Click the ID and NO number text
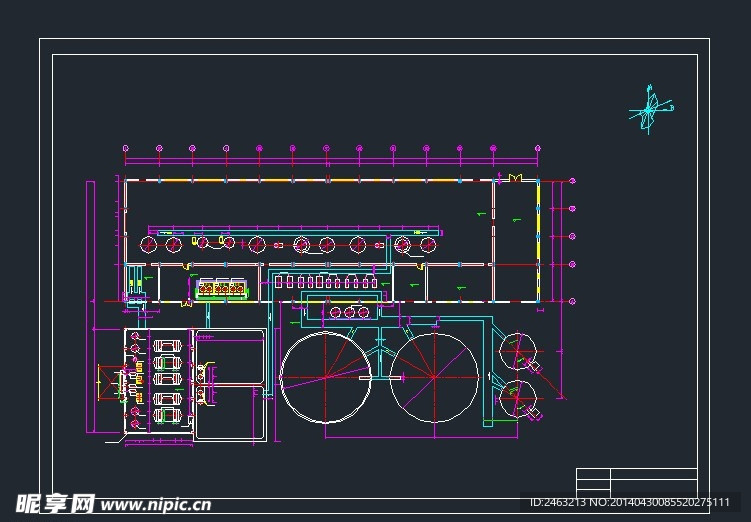This screenshot has height=522, width=751. (x=629, y=503)
